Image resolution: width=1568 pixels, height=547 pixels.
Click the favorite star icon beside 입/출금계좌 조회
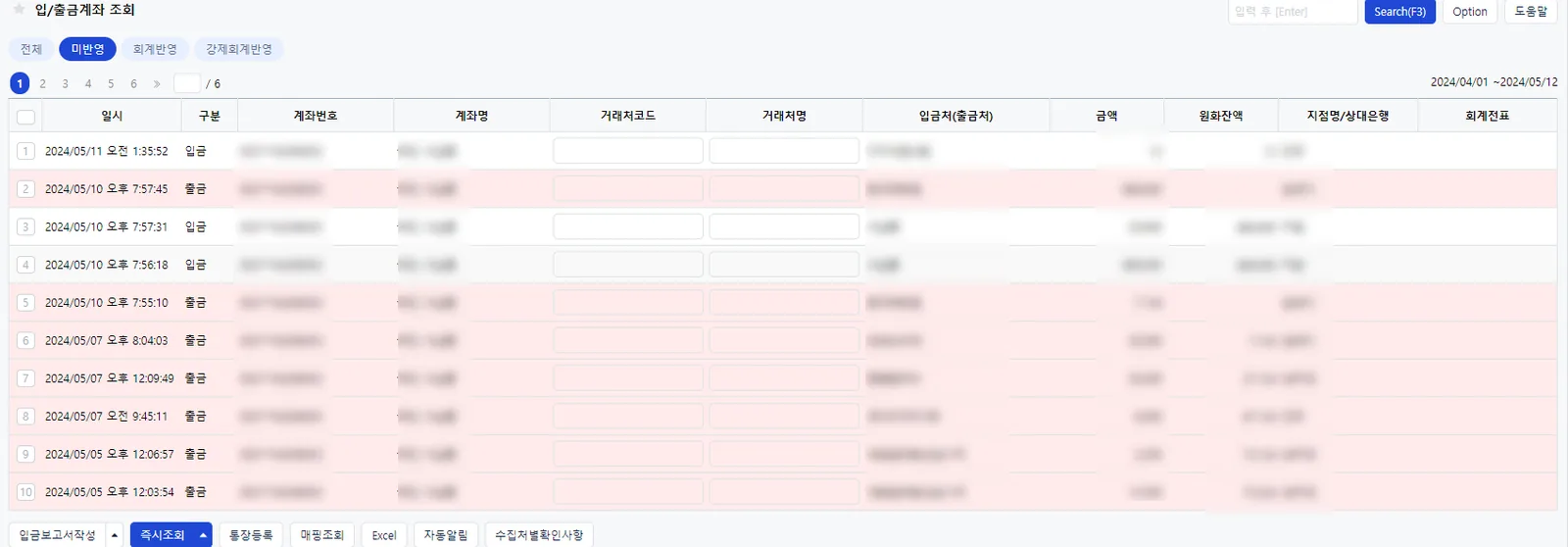(19, 9)
